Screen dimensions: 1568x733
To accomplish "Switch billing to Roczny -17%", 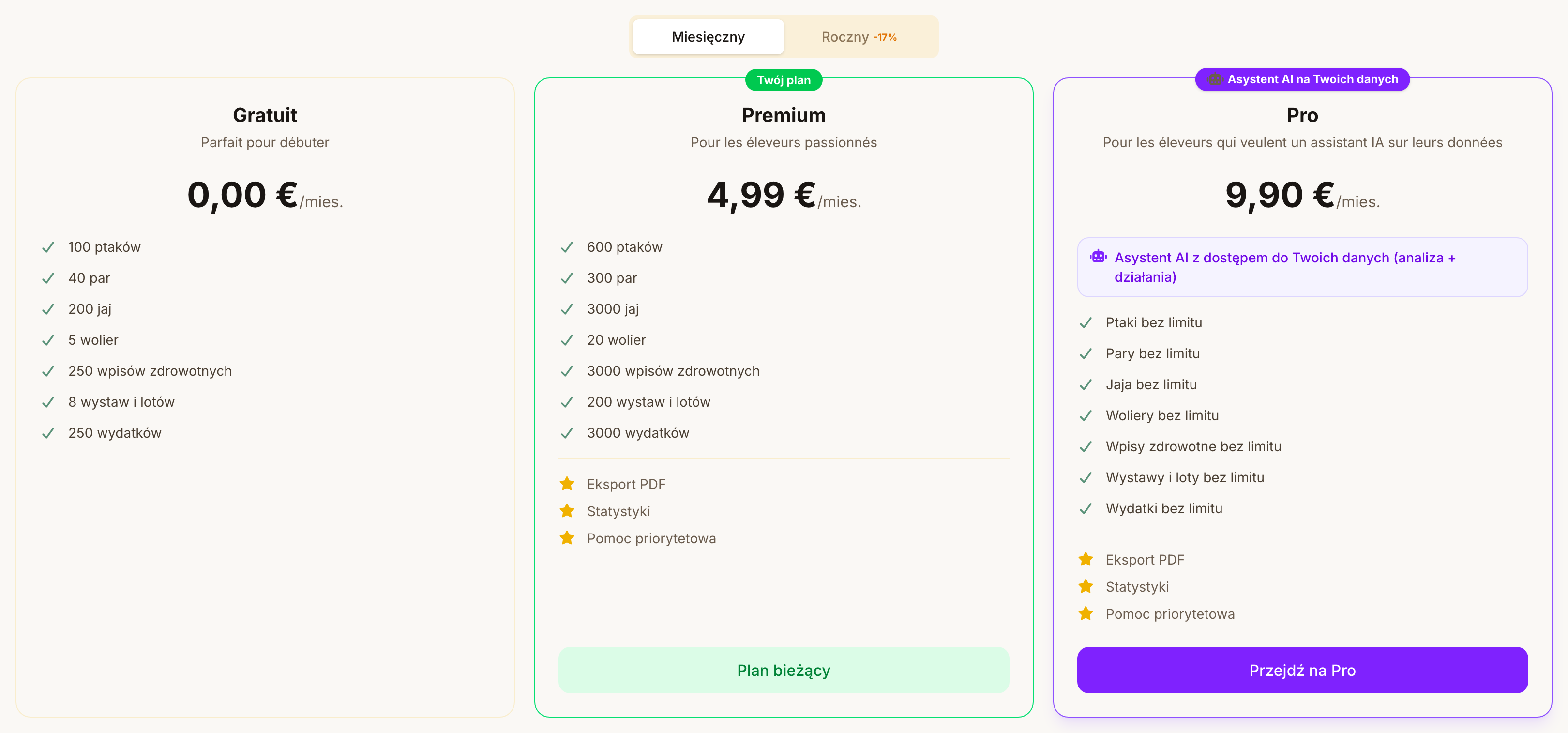I will (x=859, y=37).
